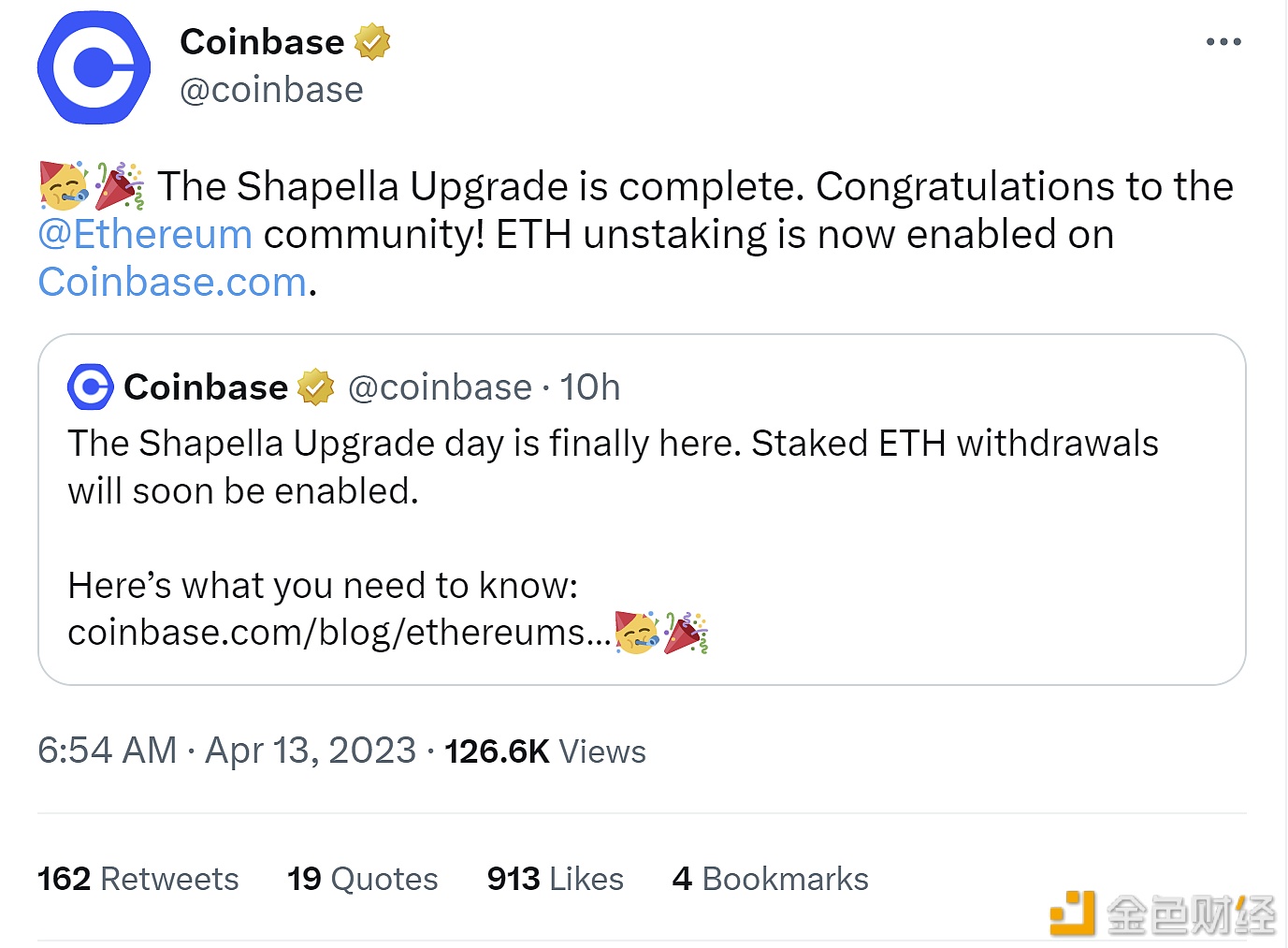Screen dimensions: 1288x948
Task: Open the Coinbase.com link in tweet
Action: coord(173,282)
